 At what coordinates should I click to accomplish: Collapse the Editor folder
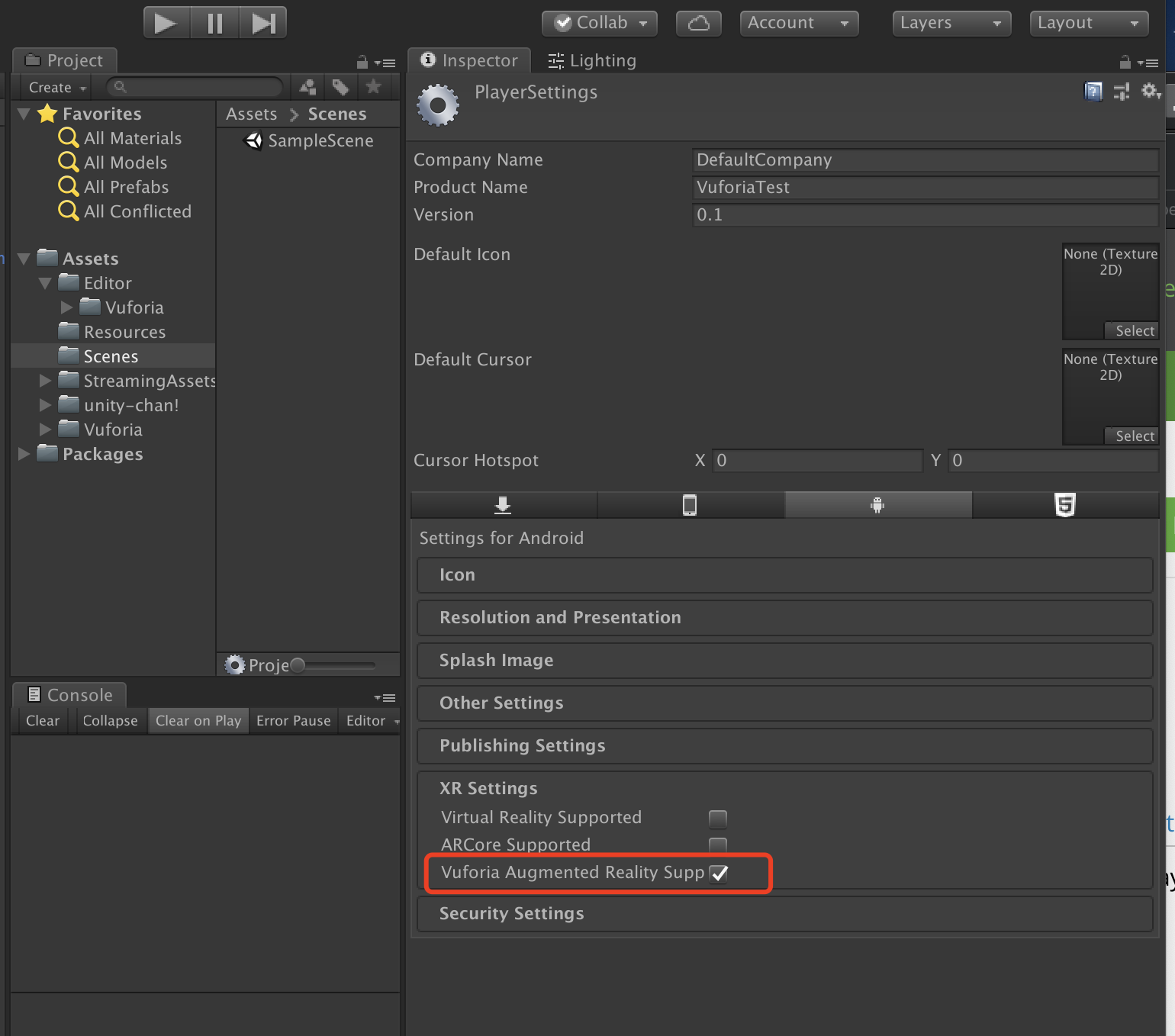pyautogui.click(x=45, y=283)
